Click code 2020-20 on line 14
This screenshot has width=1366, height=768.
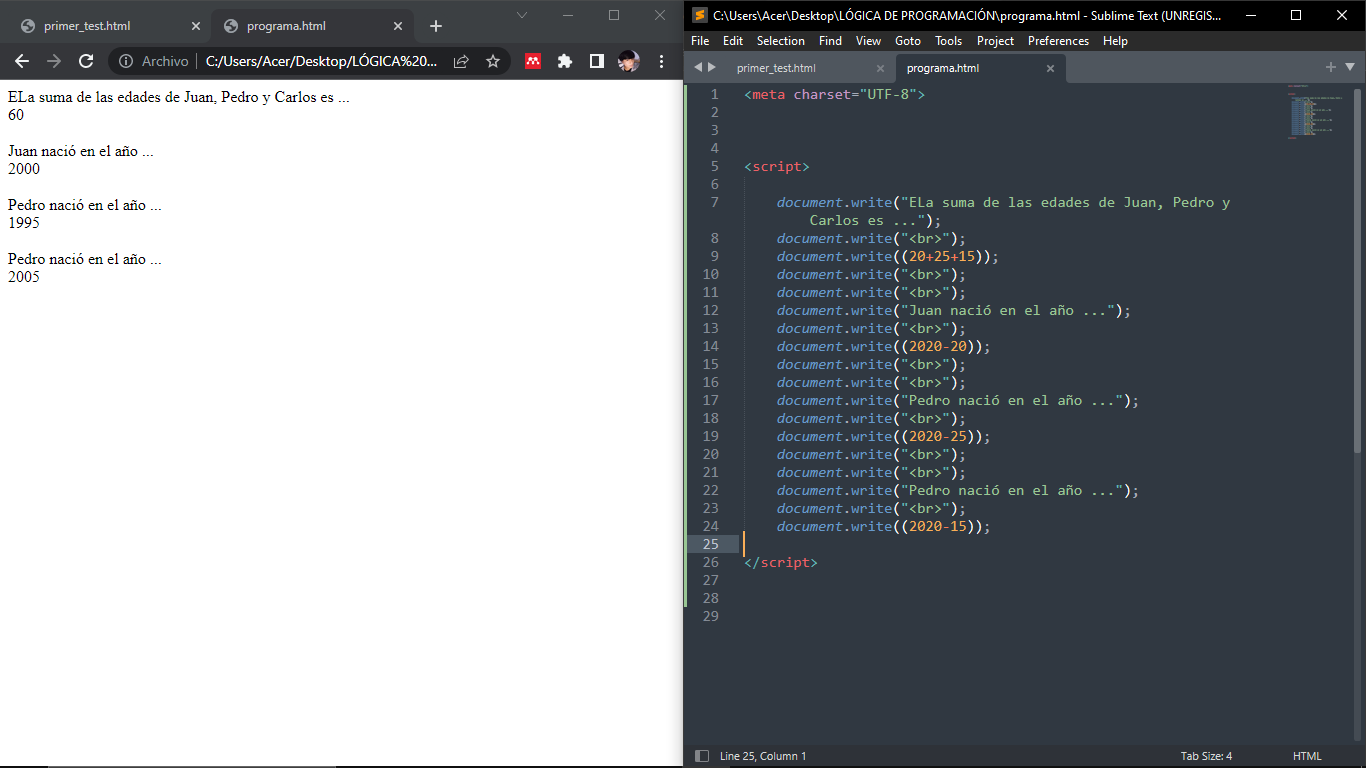click(x=938, y=346)
